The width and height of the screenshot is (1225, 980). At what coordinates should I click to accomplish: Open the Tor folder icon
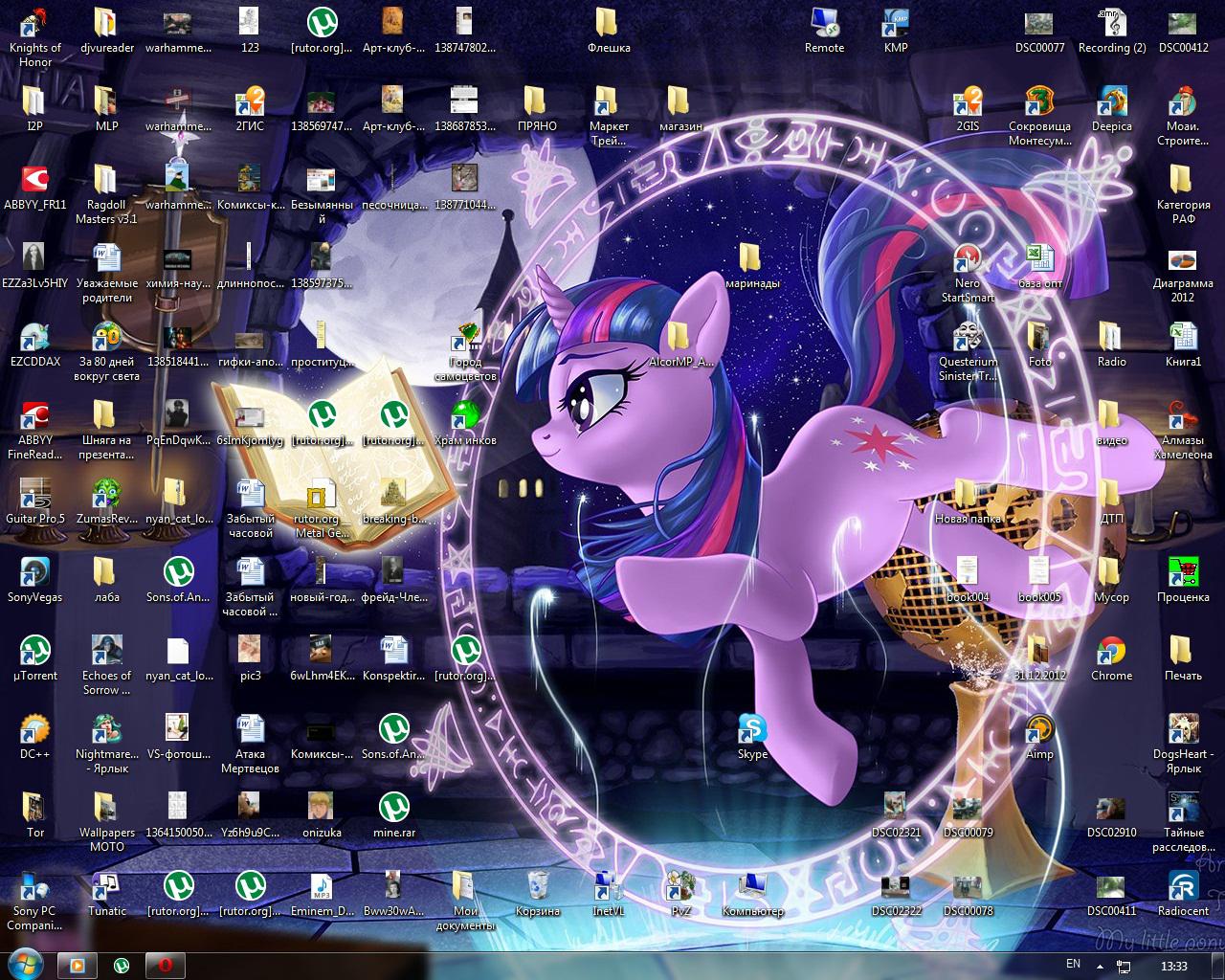click(x=35, y=815)
